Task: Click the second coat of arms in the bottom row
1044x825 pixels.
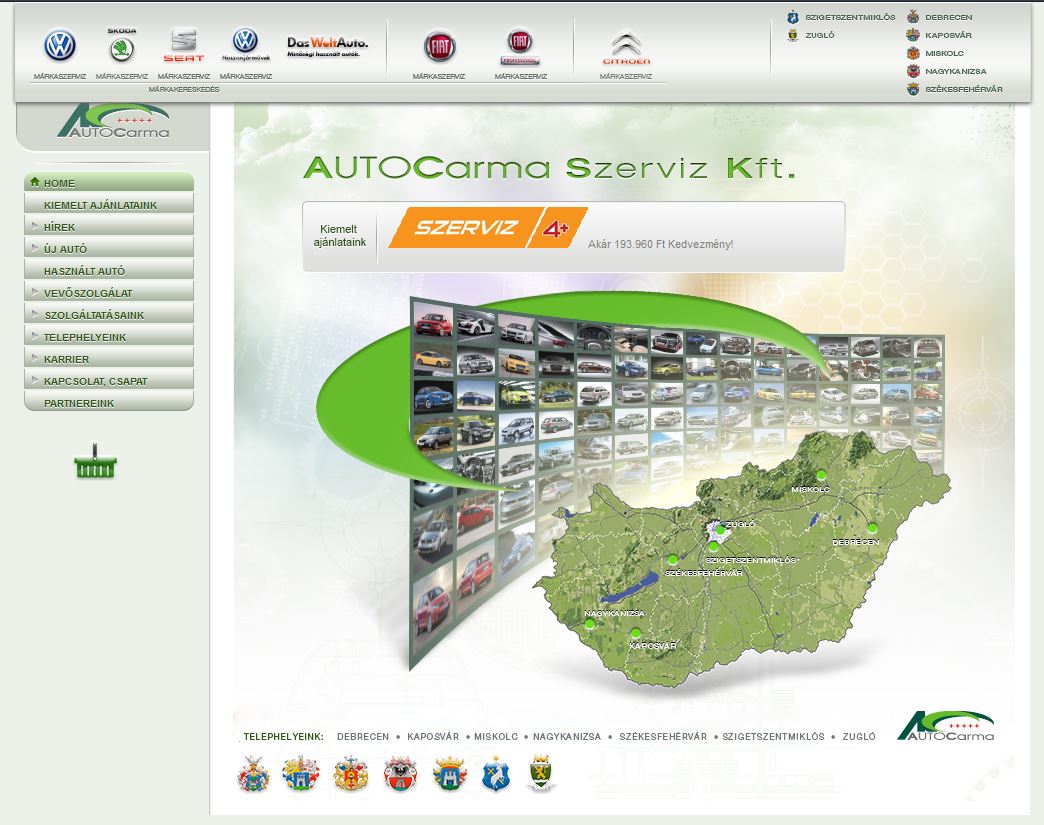Action: [x=301, y=774]
